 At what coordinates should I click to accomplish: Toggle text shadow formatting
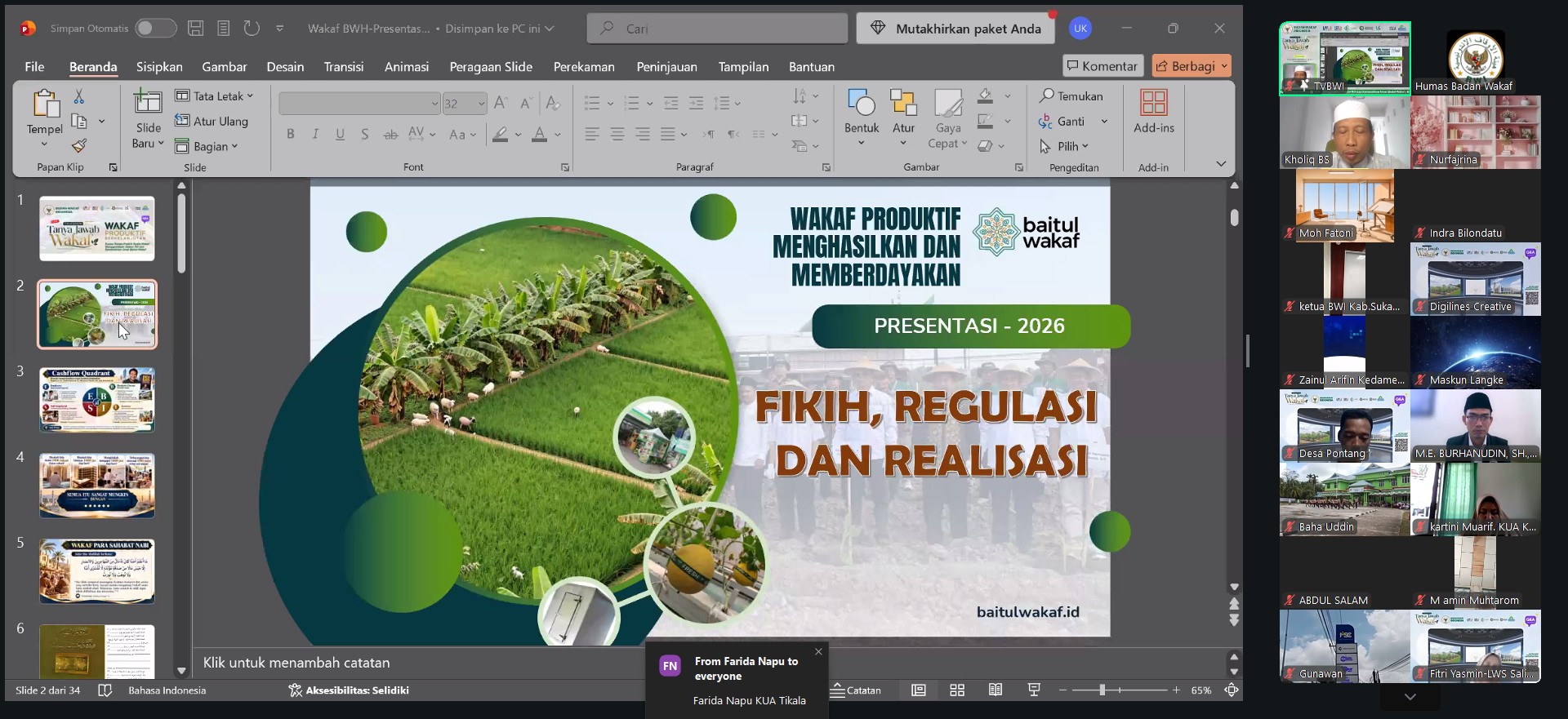click(x=365, y=134)
